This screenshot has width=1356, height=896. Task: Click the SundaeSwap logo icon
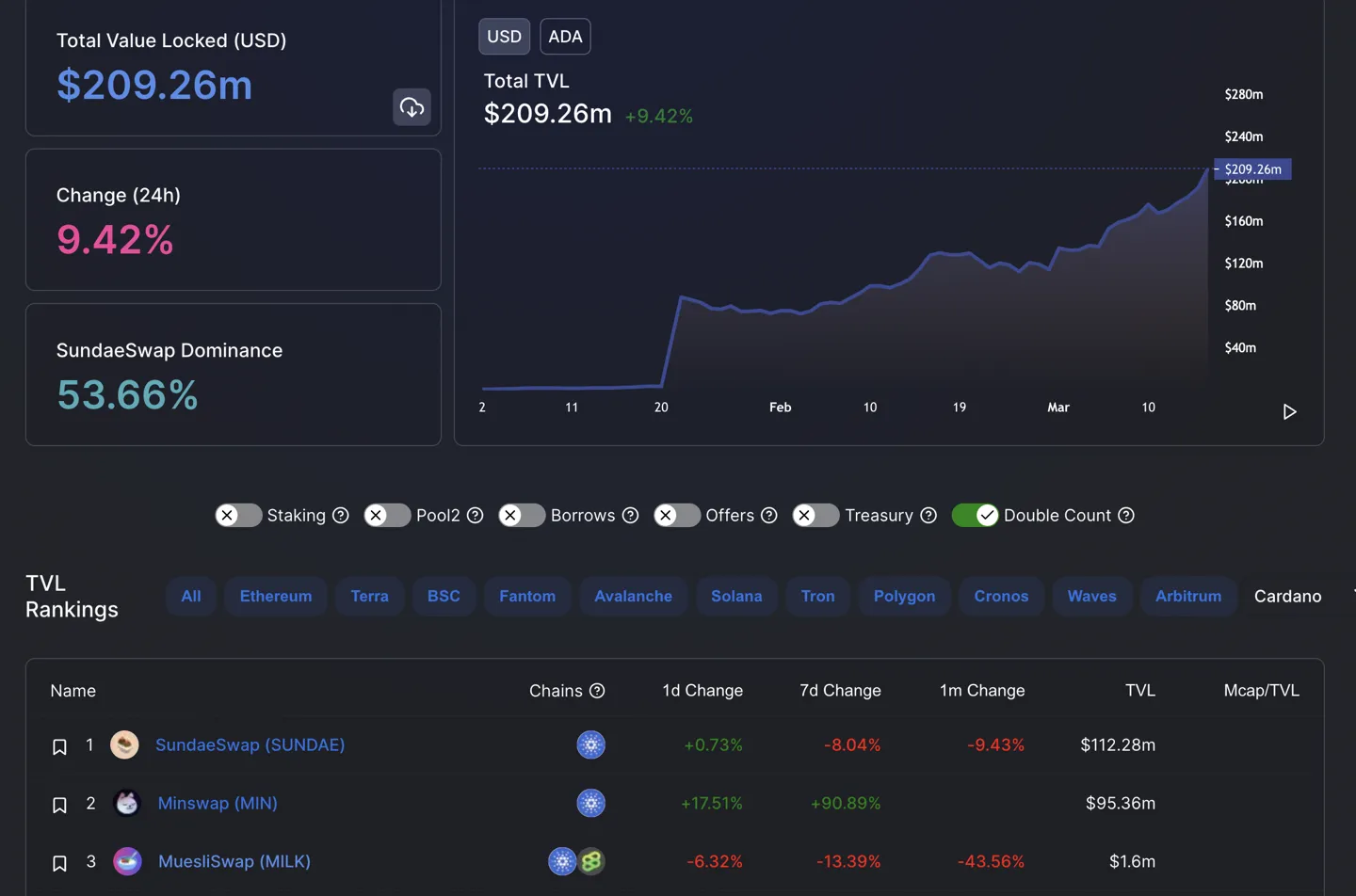(124, 744)
